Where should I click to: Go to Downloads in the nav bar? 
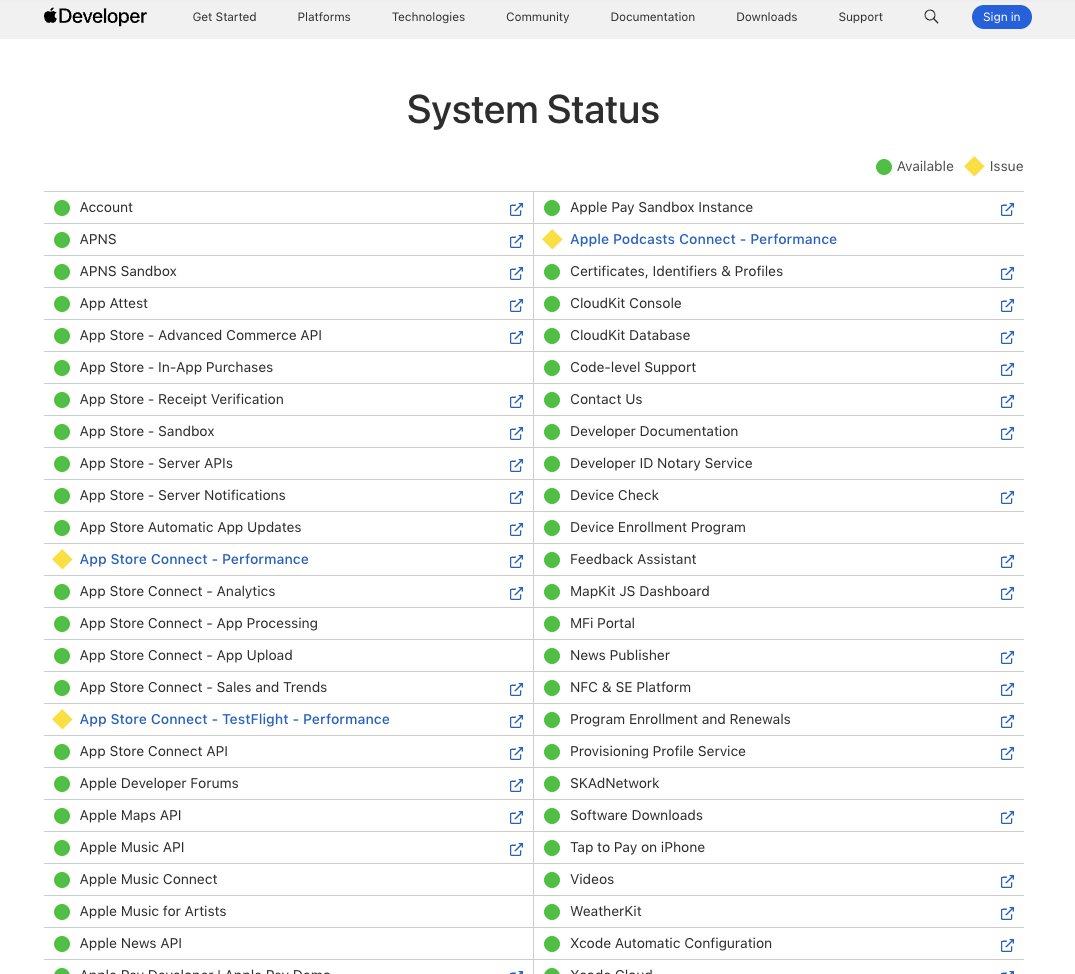[766, 16]
